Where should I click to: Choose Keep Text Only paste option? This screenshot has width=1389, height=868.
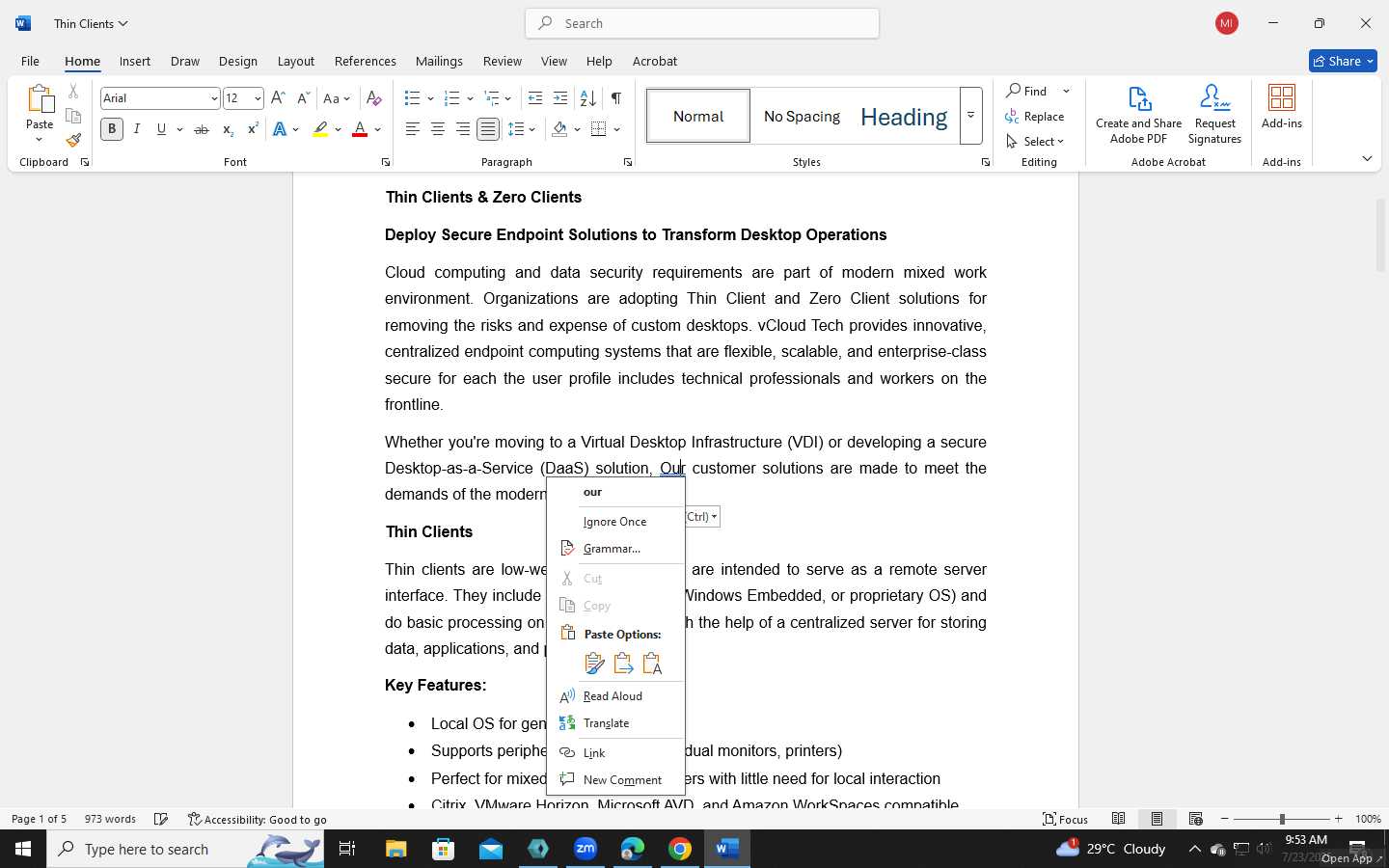(x=652, y=664)
